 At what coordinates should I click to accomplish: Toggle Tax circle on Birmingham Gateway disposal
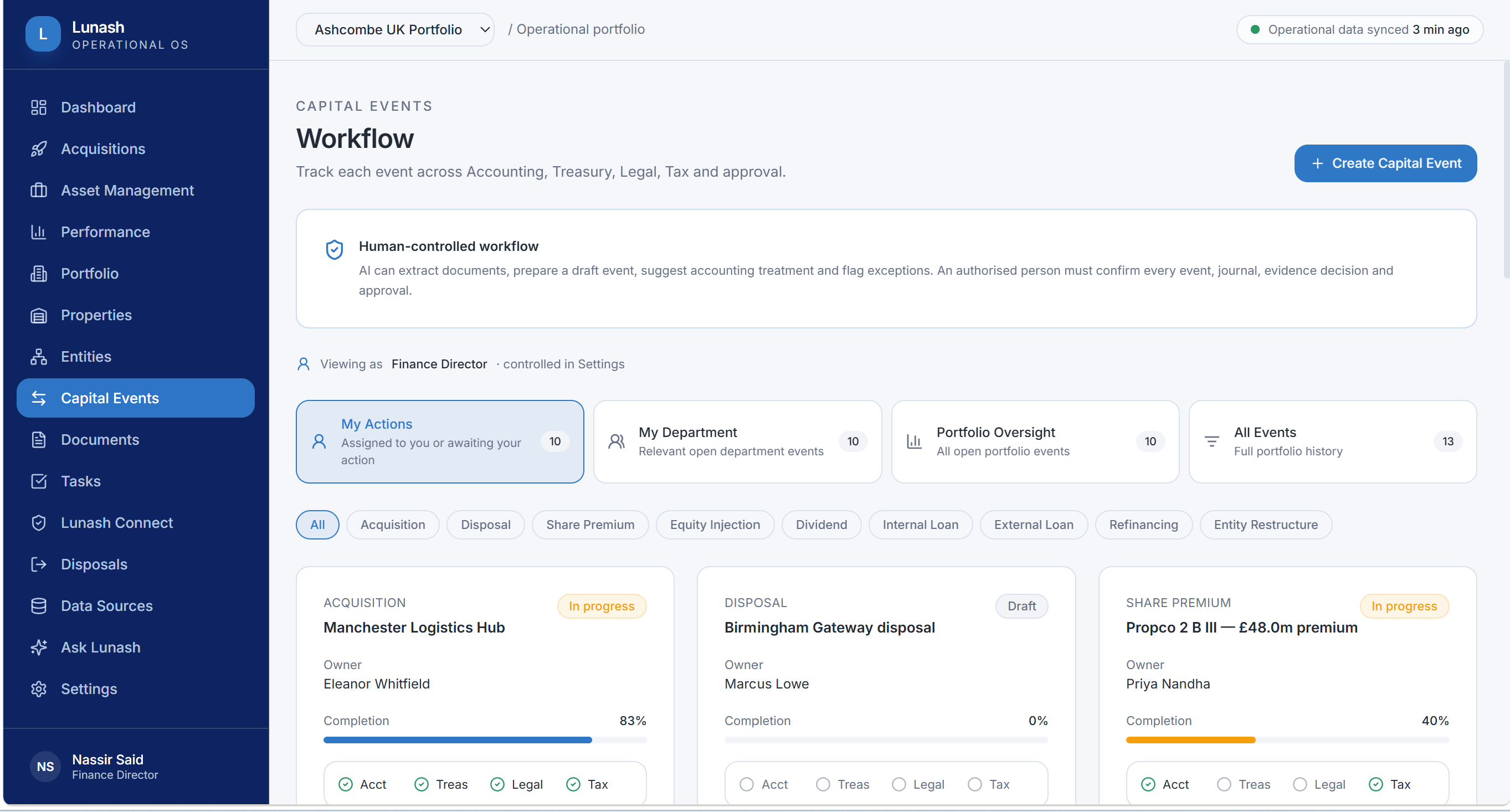pos(974,784)
